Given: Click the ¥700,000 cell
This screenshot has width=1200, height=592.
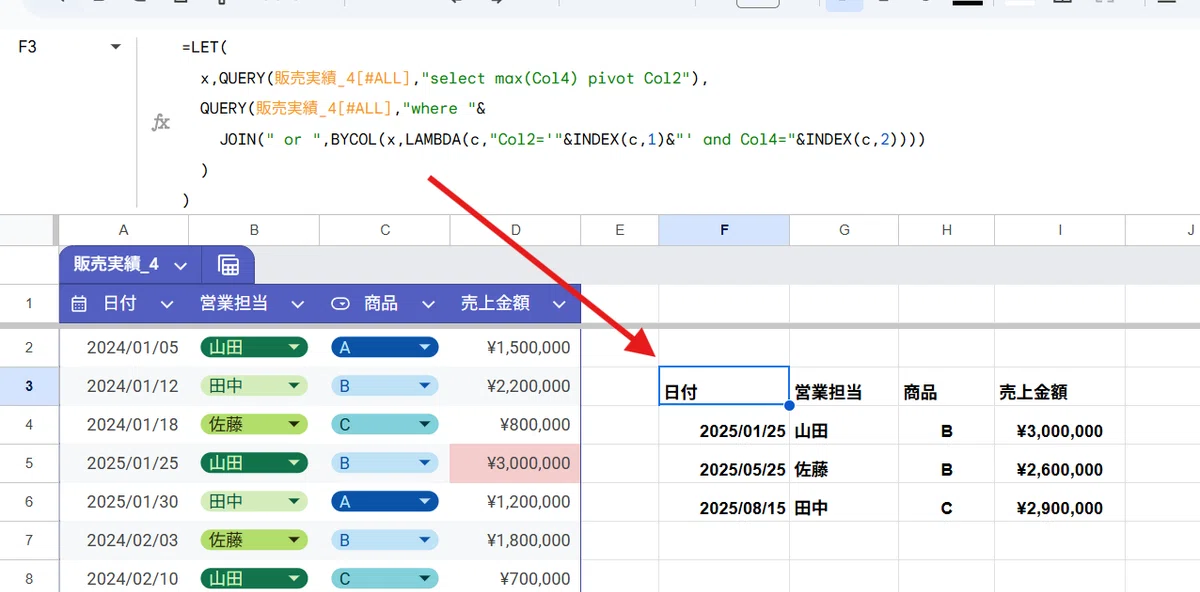Looking at the screenshot, I should 515,578.
